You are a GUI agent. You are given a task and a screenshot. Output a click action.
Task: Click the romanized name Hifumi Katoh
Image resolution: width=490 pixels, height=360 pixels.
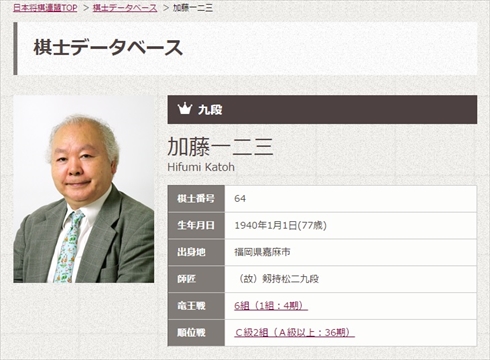201,167
